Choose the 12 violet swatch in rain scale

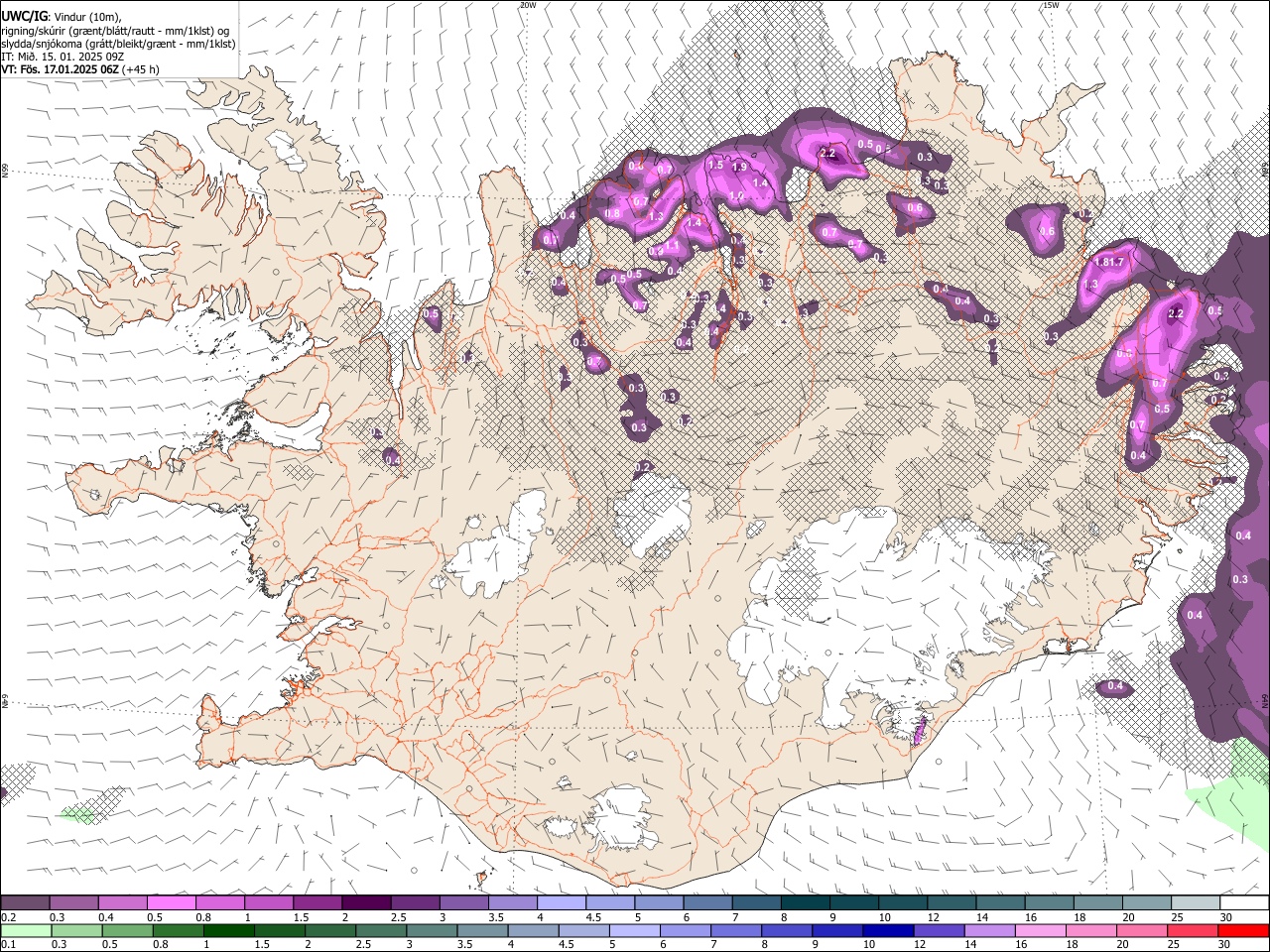pyautogui.click(x=939, y=930)
